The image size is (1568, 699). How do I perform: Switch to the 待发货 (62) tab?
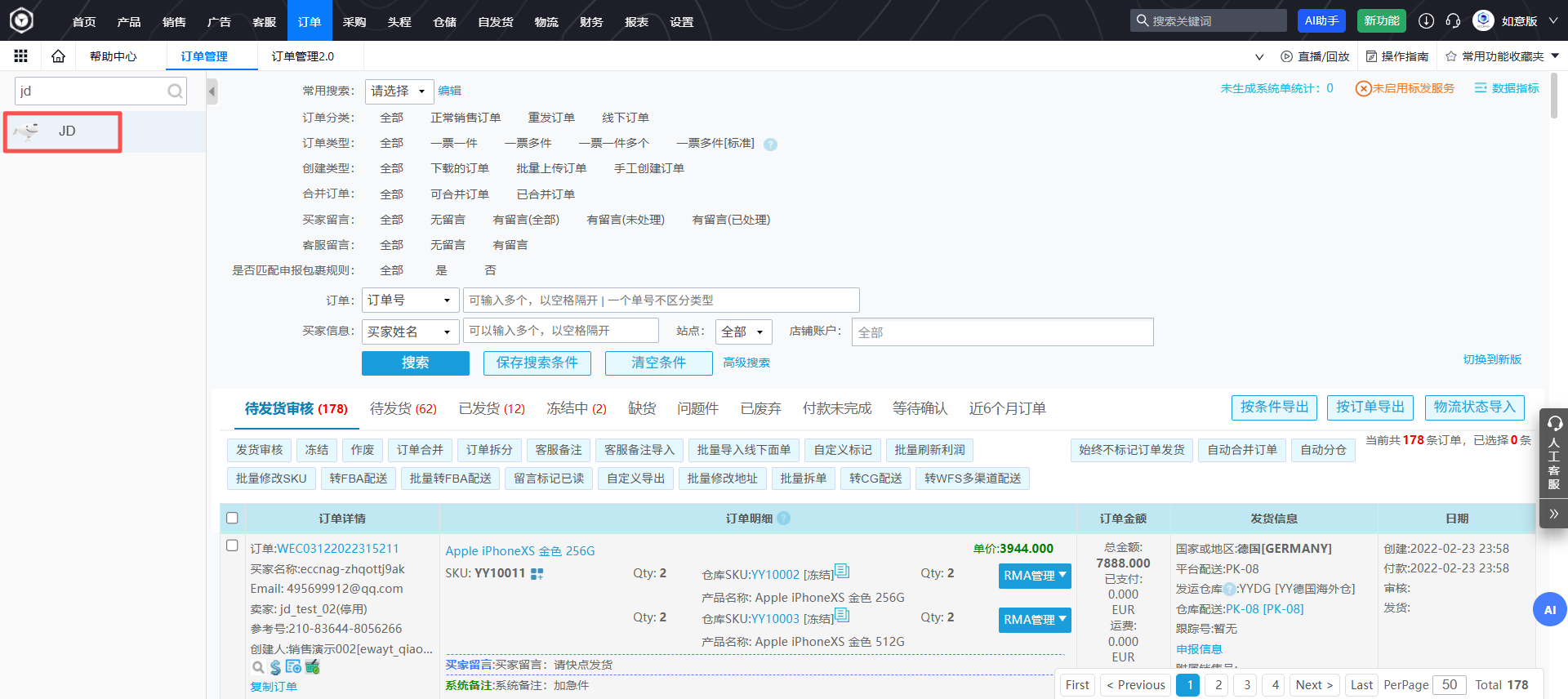click(x=403, y=408)
